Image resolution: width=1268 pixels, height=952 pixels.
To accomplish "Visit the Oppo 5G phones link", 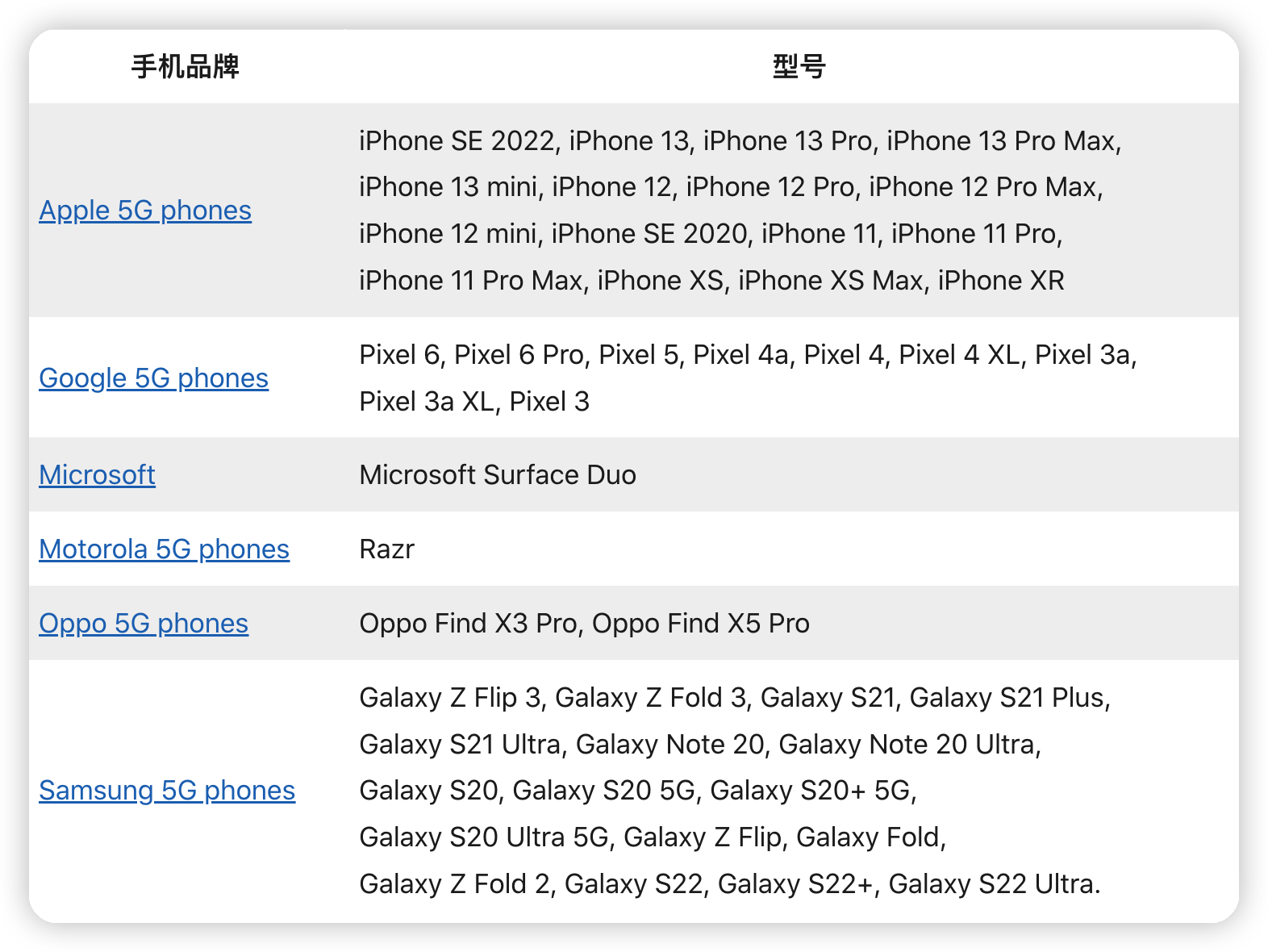I will (x=144, y=624).
